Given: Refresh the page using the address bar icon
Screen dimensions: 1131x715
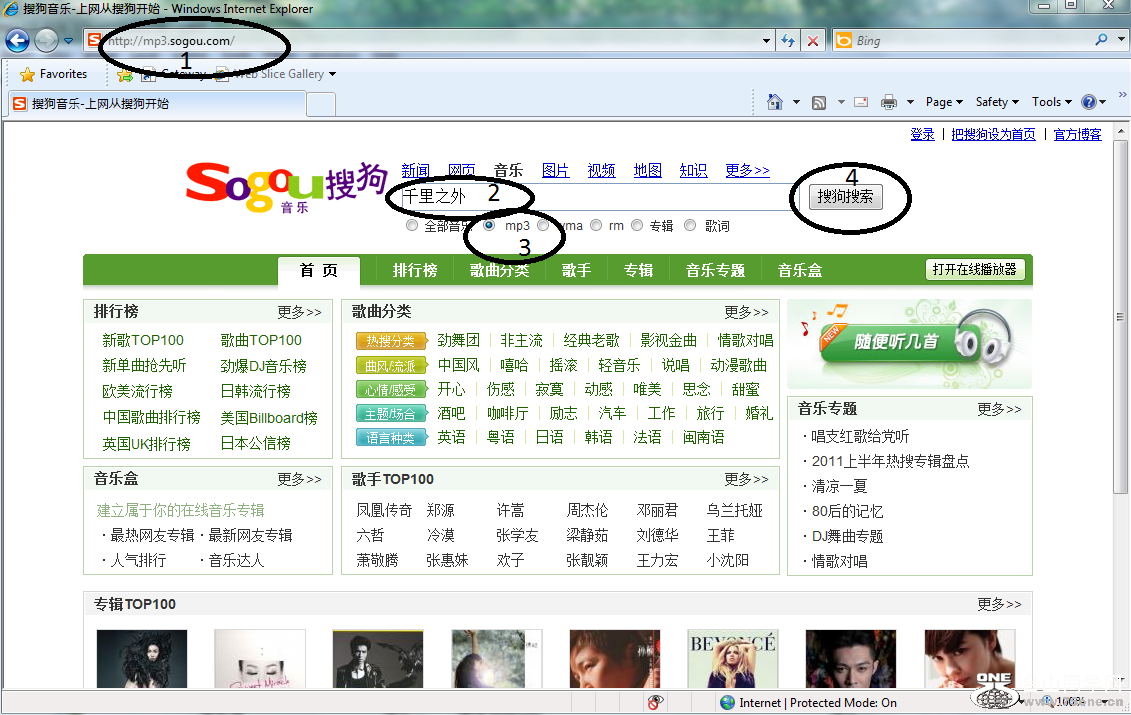Looking at the screenshot, I should 788,41.
